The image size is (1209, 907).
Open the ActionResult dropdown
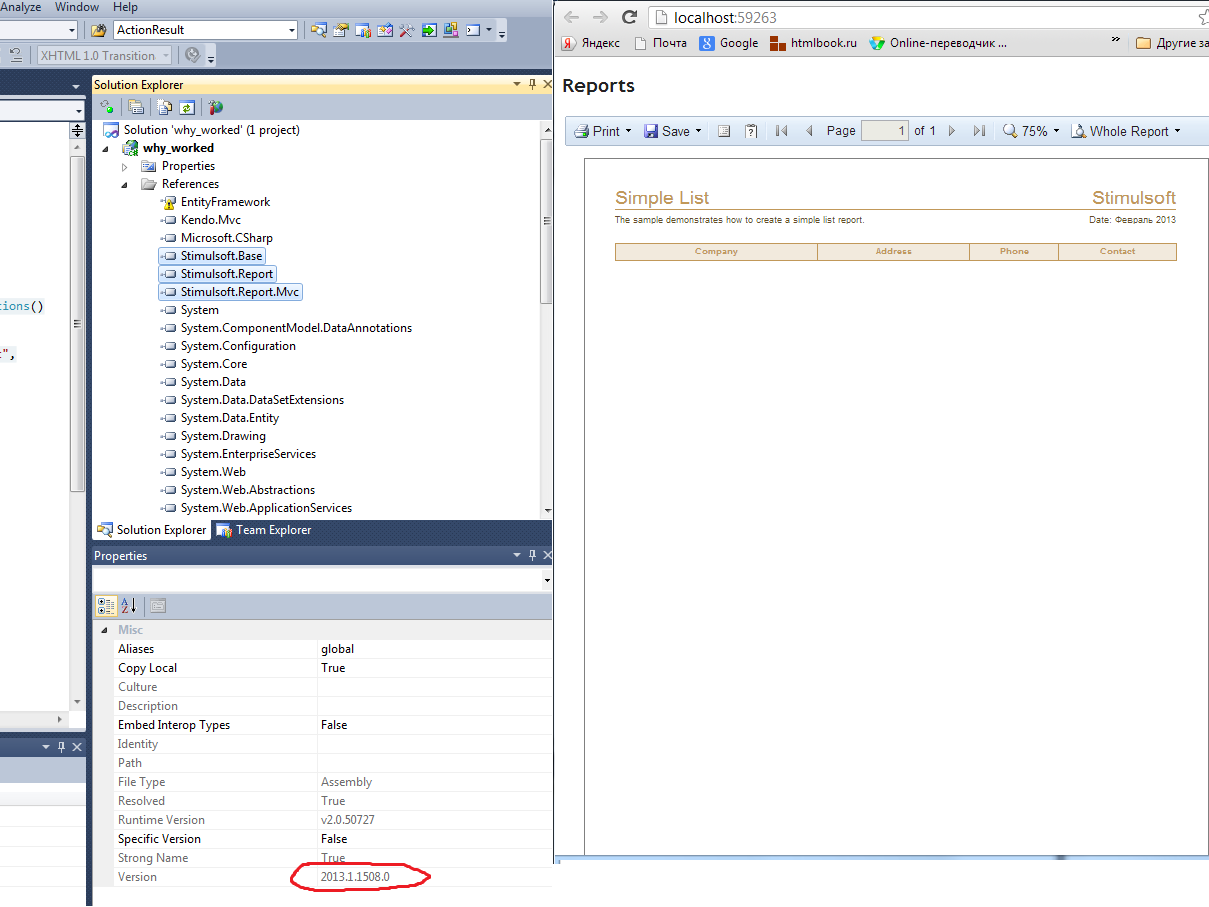(x=294, y=30)
